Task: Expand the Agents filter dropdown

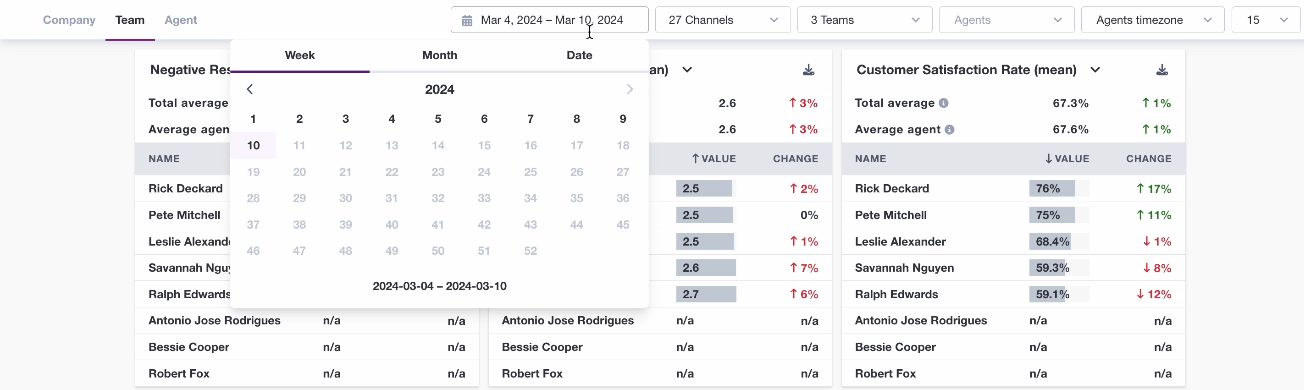Action: [1007, 20]
